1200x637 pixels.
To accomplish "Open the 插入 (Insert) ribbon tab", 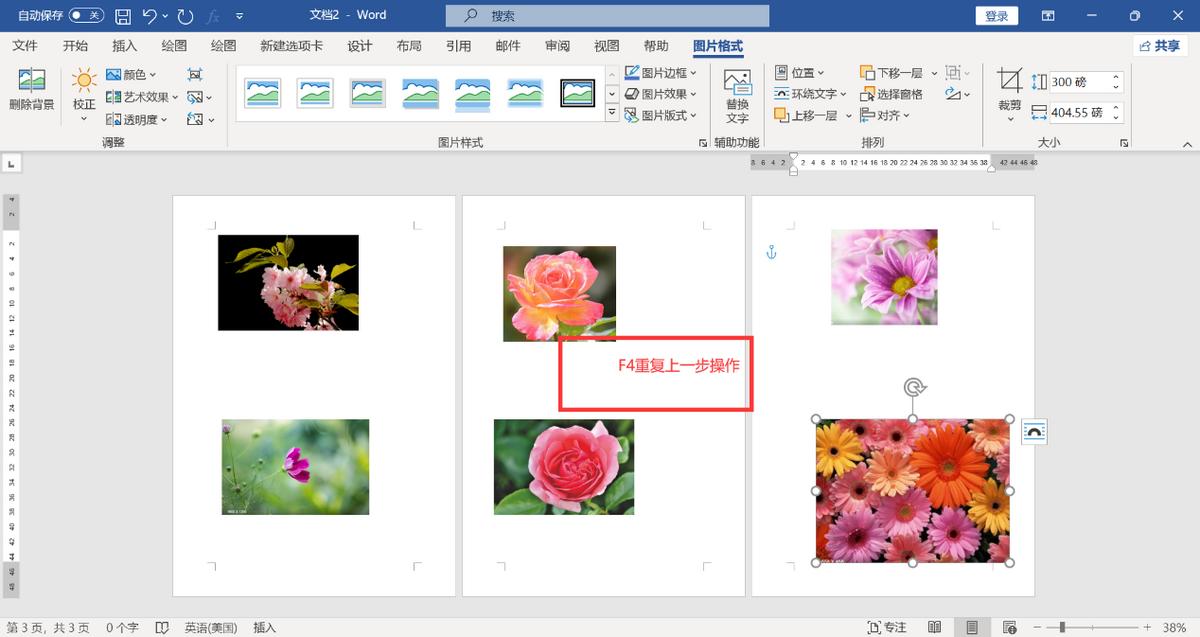I will (x=124, y=45).
